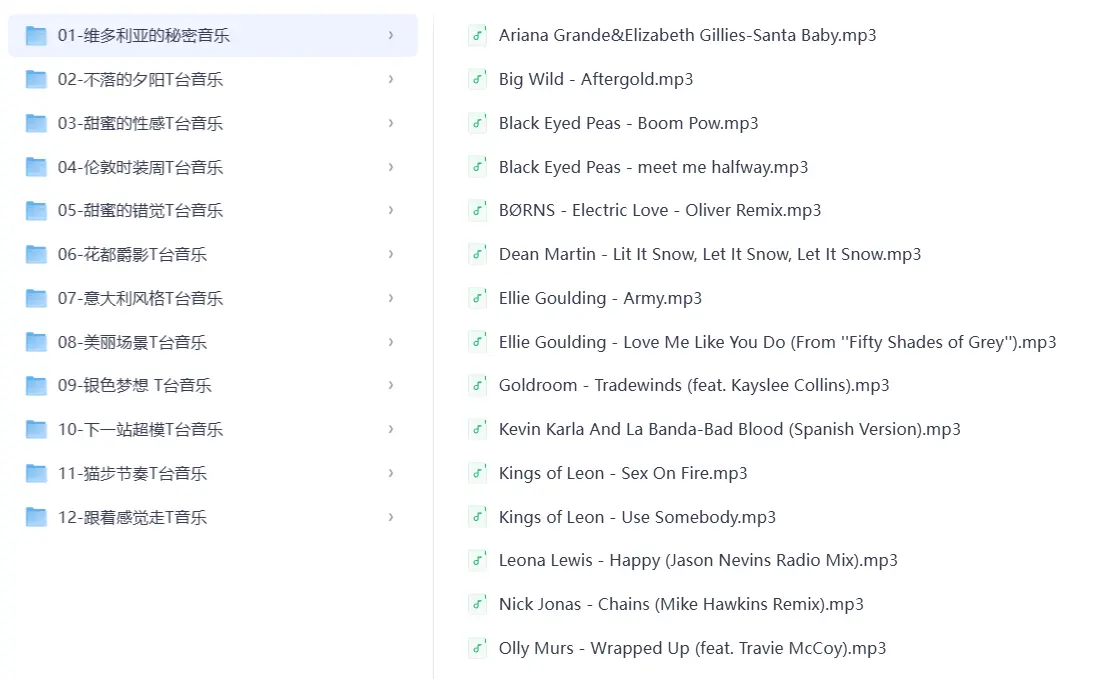Click folder icon of 12-跟着感觉走T音乐
This screenshot has height=679, width=1113.
(36, 518)
